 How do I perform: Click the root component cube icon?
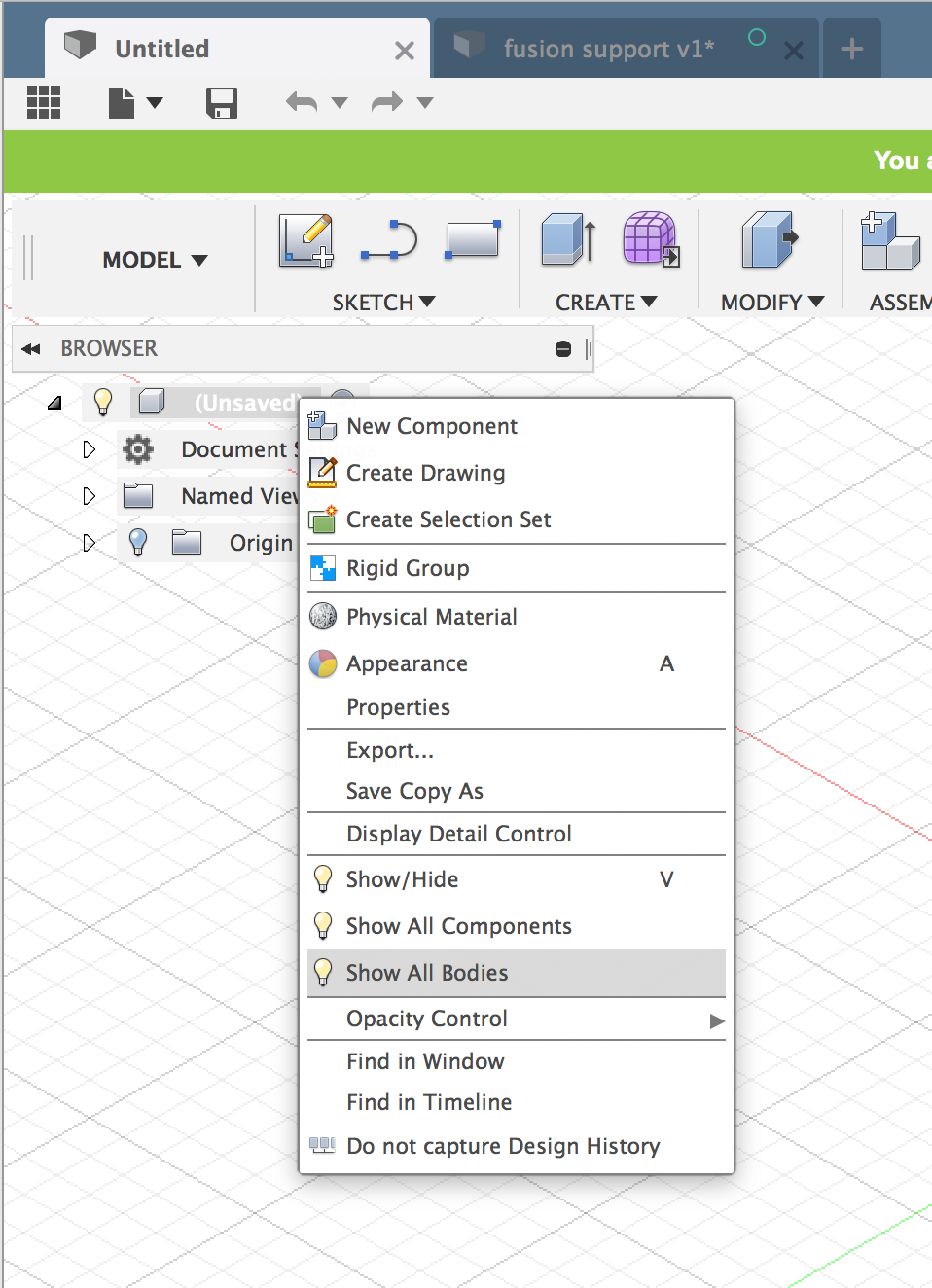[x=152, y=401]
